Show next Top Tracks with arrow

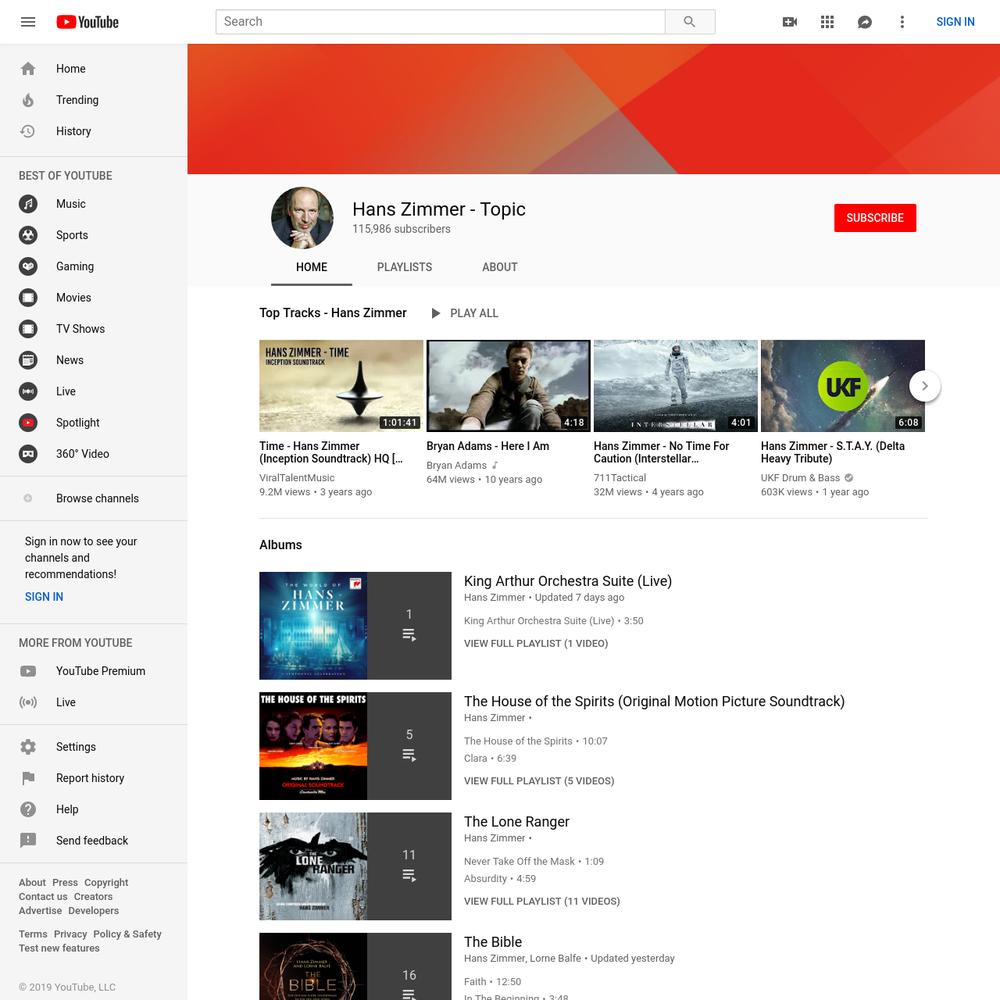point(925,386)
